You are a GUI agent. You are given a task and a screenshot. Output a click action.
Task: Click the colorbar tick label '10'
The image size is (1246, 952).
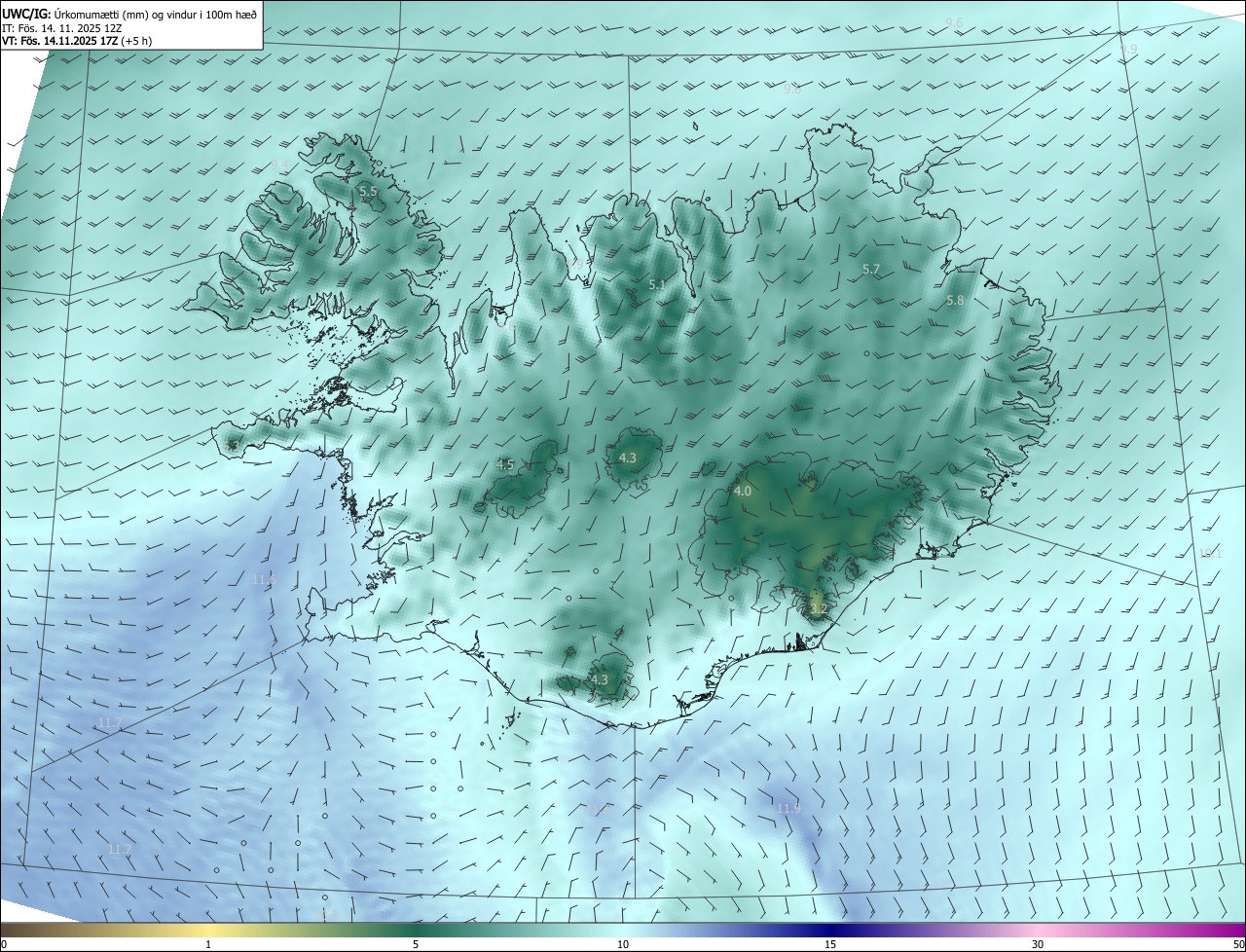623,945
